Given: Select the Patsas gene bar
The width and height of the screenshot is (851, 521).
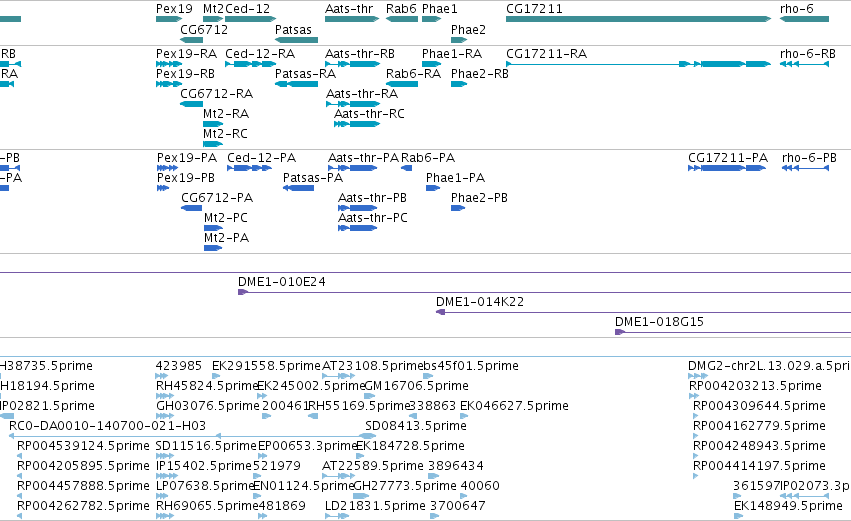Looking at the screenshot, I should [x=296, y=40].
